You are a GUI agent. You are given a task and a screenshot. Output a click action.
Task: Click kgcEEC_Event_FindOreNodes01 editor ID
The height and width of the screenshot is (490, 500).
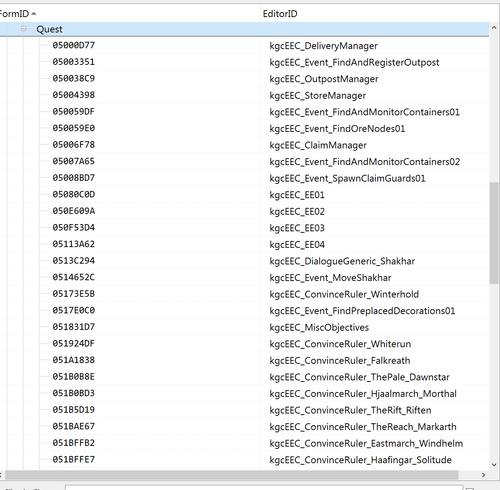tap(337, 129)
